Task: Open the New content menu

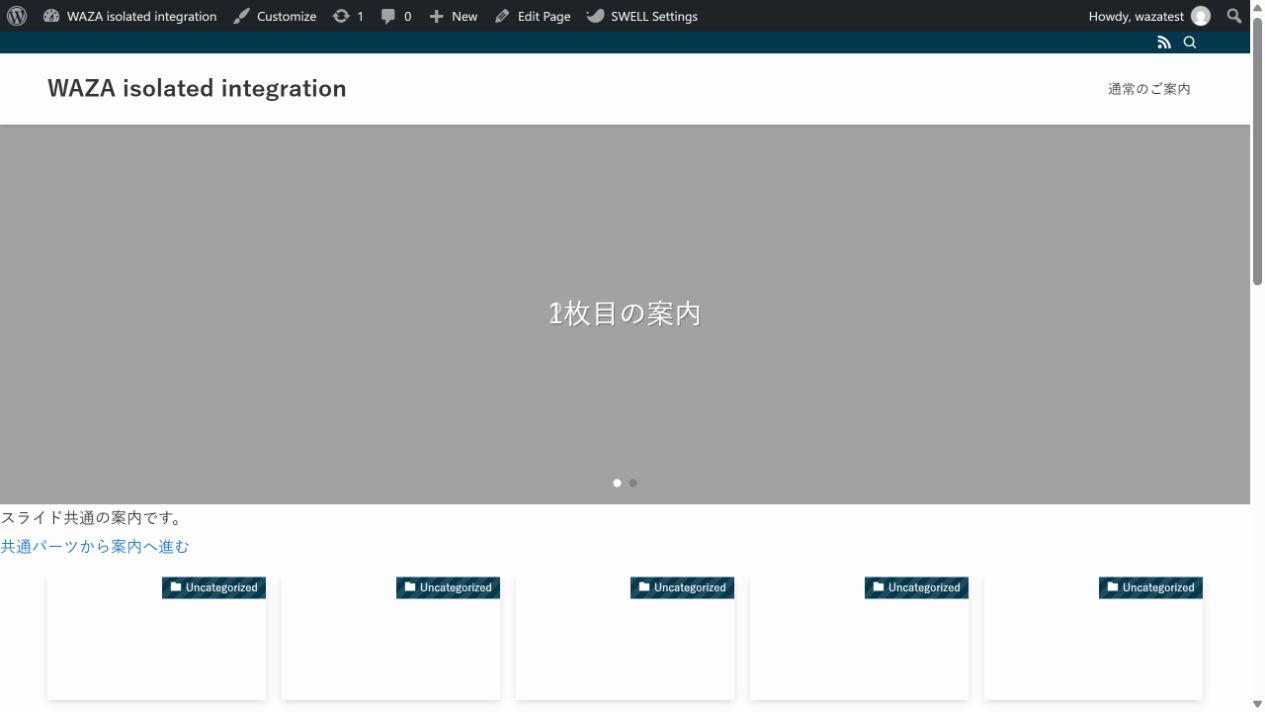Action: pyautogui.click(x=453, y=16)
